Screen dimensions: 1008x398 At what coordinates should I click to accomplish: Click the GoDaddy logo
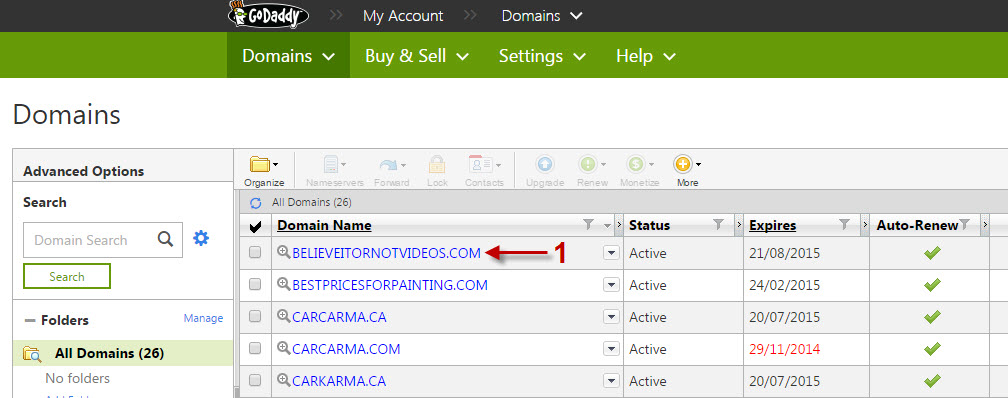pyautogui.click(x=268, y=15)
